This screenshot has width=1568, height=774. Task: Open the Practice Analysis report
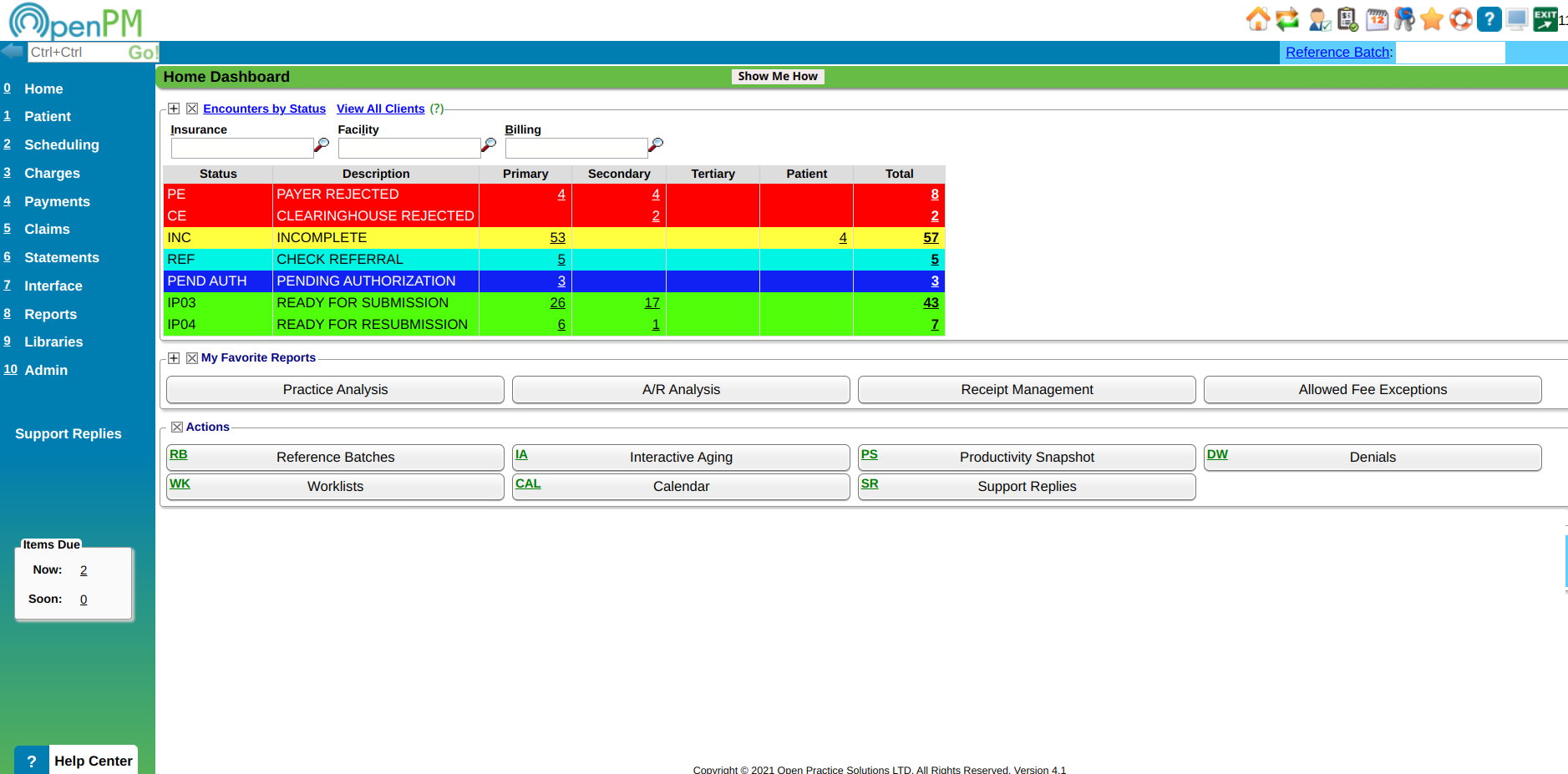point(335,389)
